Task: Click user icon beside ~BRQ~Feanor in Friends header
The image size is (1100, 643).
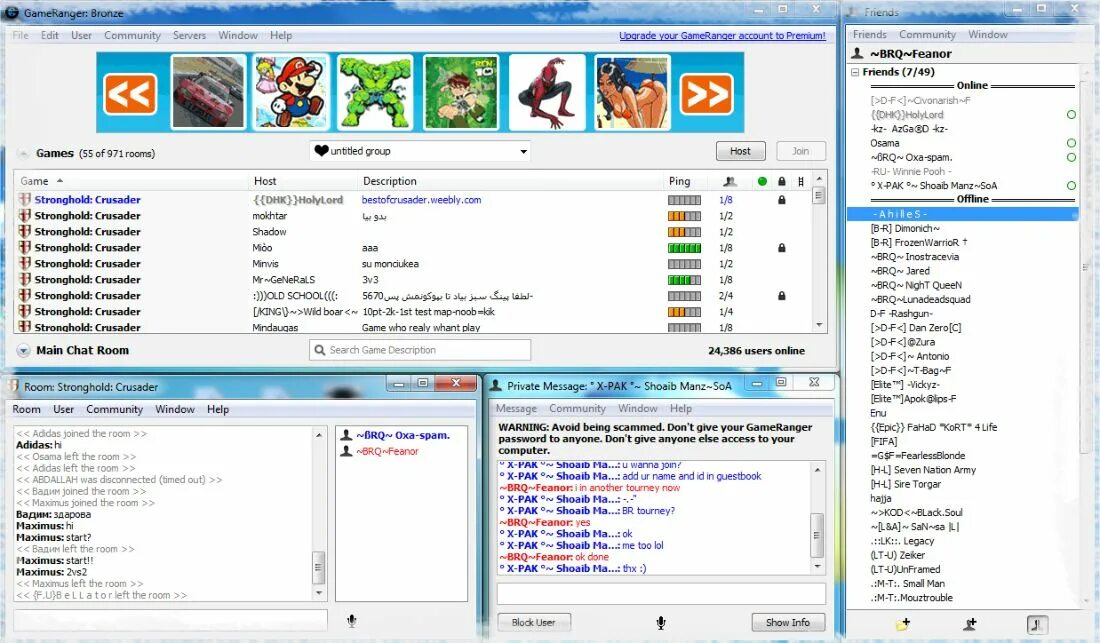Action: (857, 53)
